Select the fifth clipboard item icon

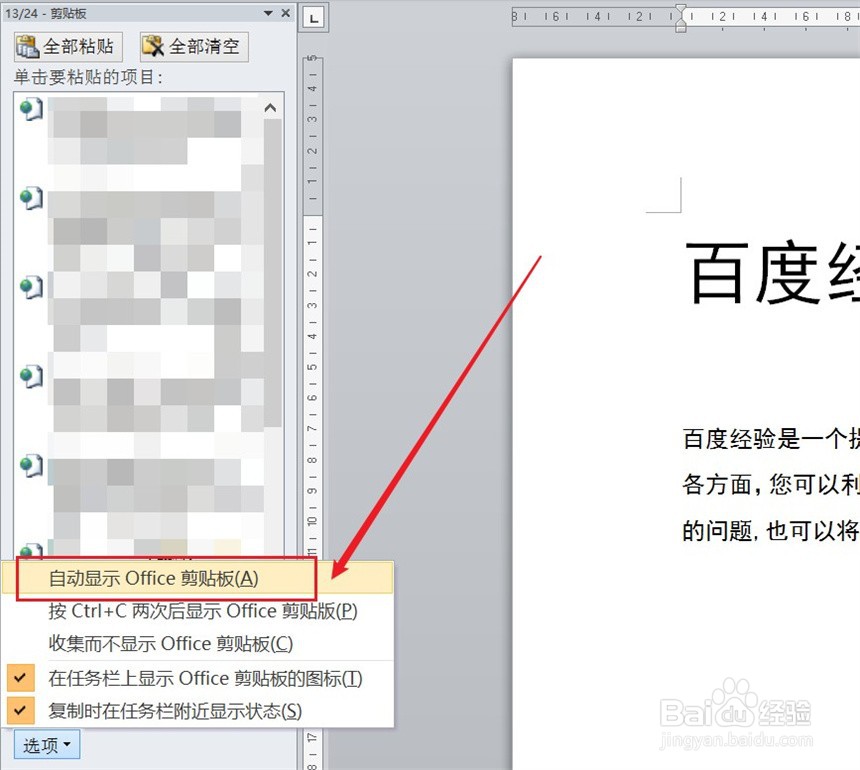(31, 466)
